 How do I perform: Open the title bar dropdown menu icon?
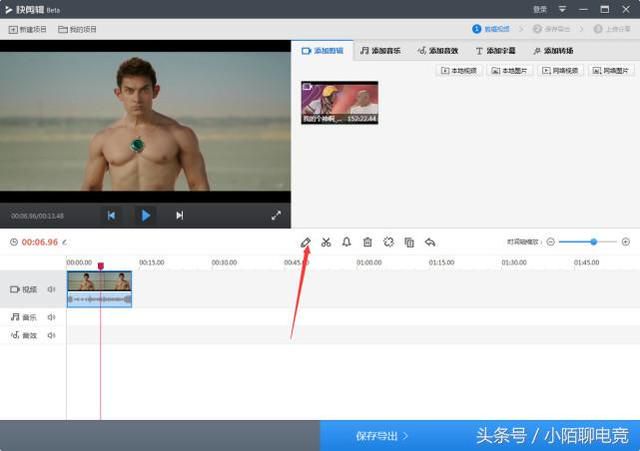pos(562,9)
